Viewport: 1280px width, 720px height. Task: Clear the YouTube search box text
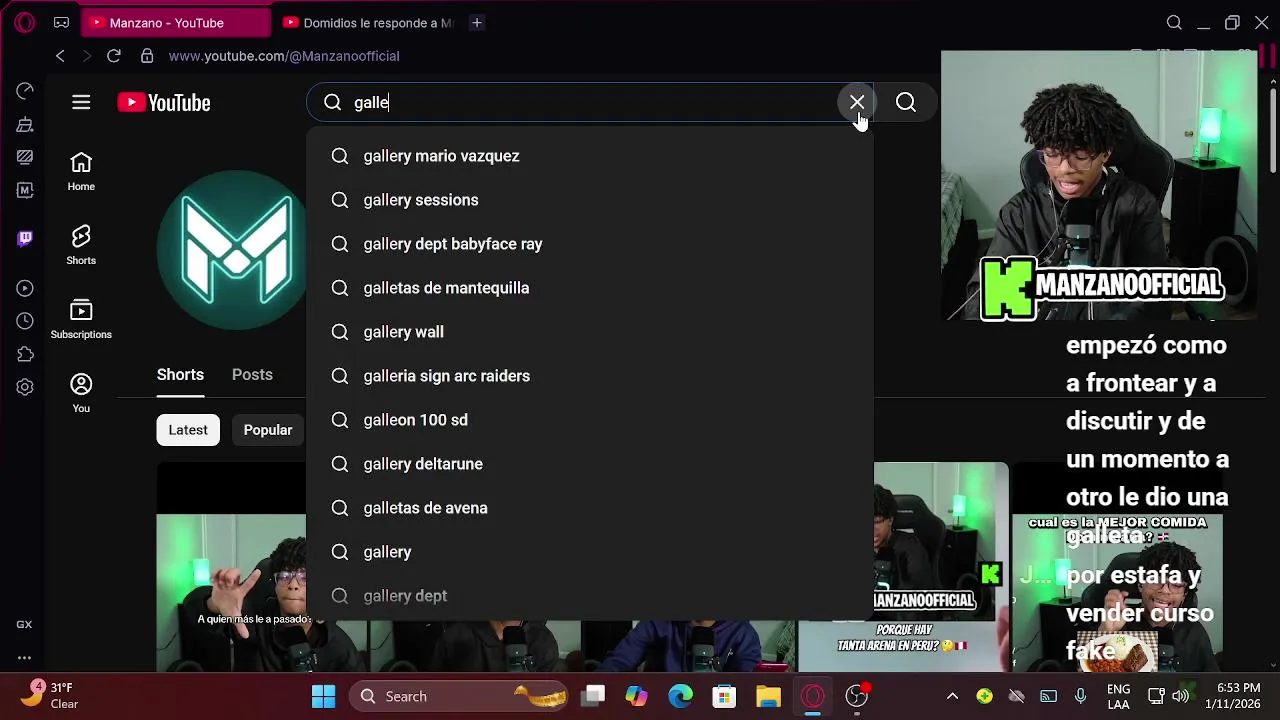pos(857,102)
